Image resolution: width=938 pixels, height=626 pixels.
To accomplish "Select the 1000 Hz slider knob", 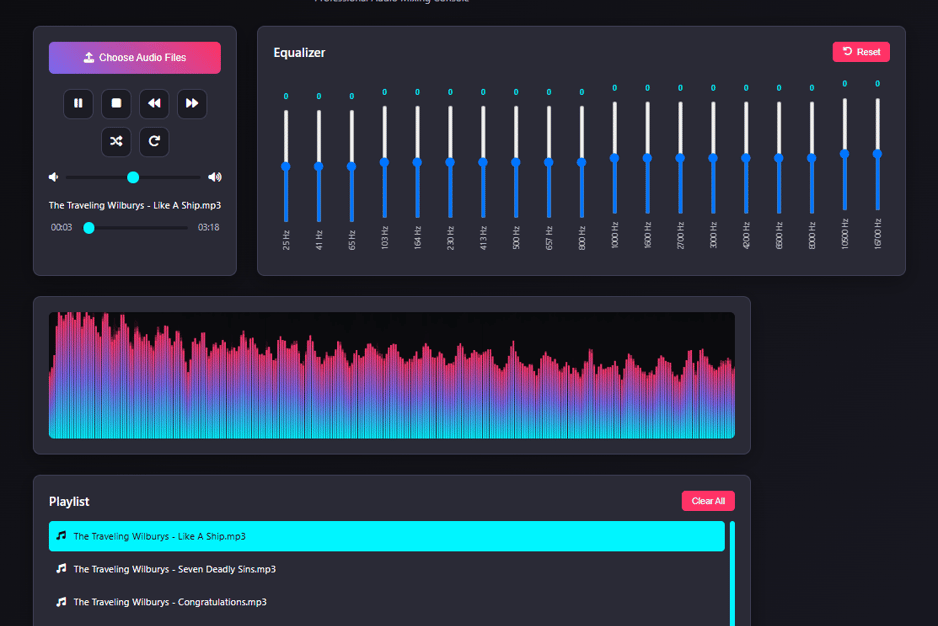I will tap(614, 158).
